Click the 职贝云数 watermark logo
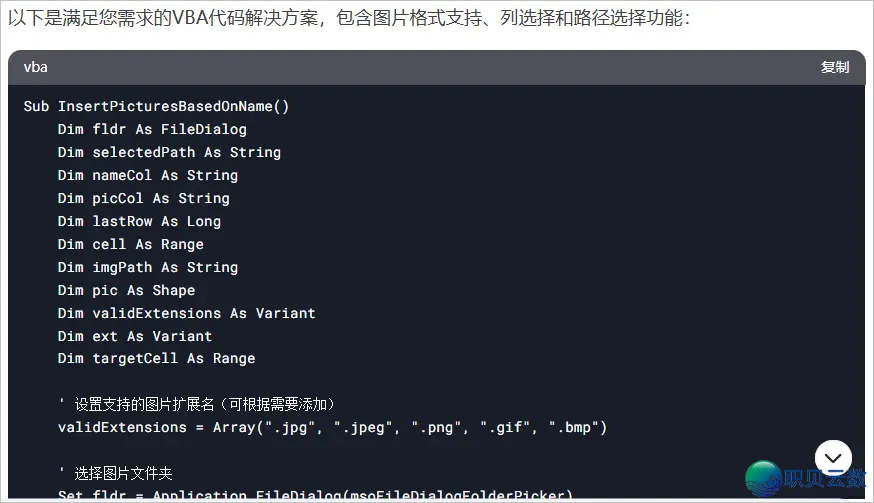The height and width of the screenshot is (503, 874). [805, 478]
